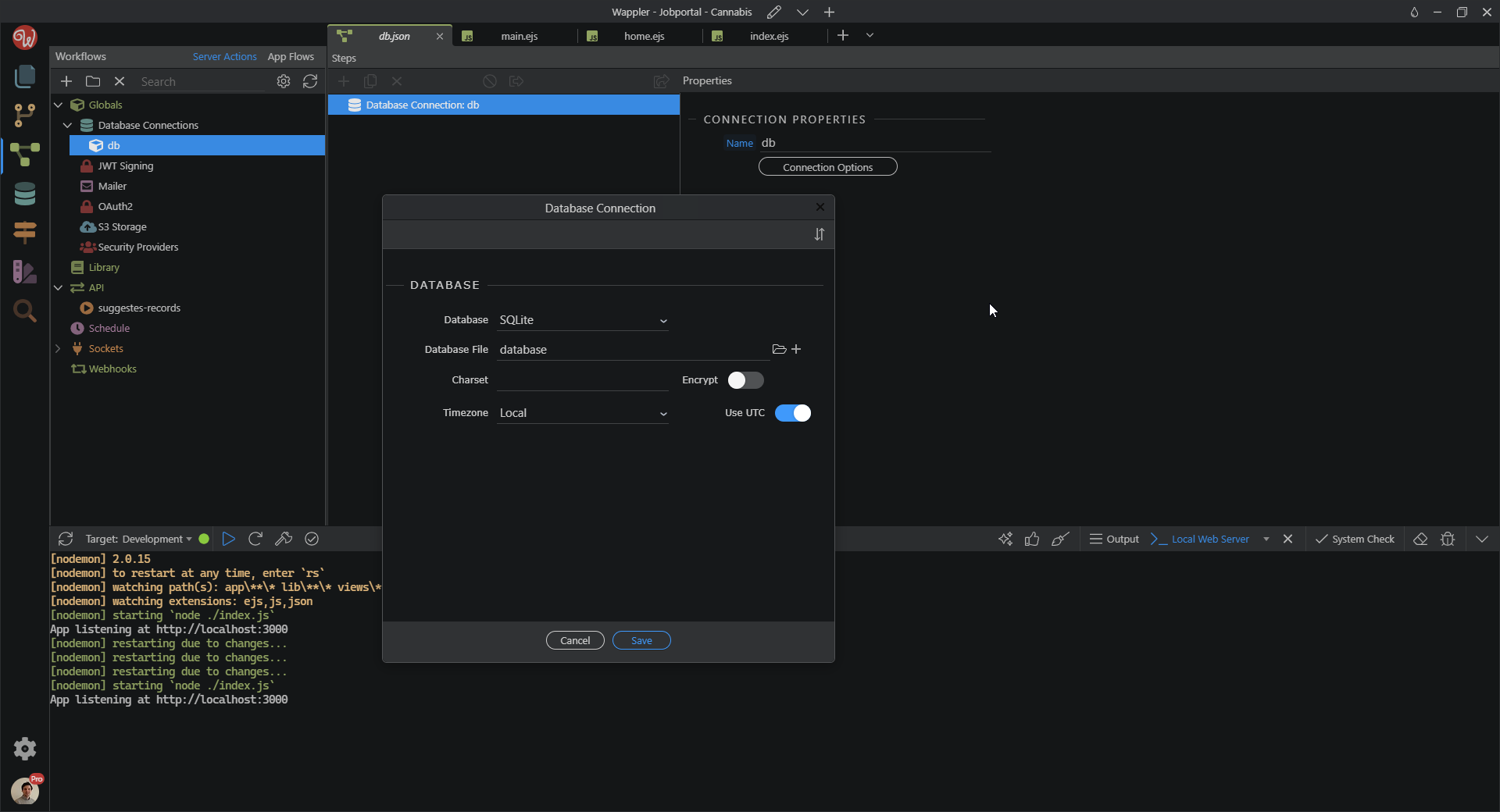
Task: Switch to the main.ejs tab
Action: coord(519,36)
